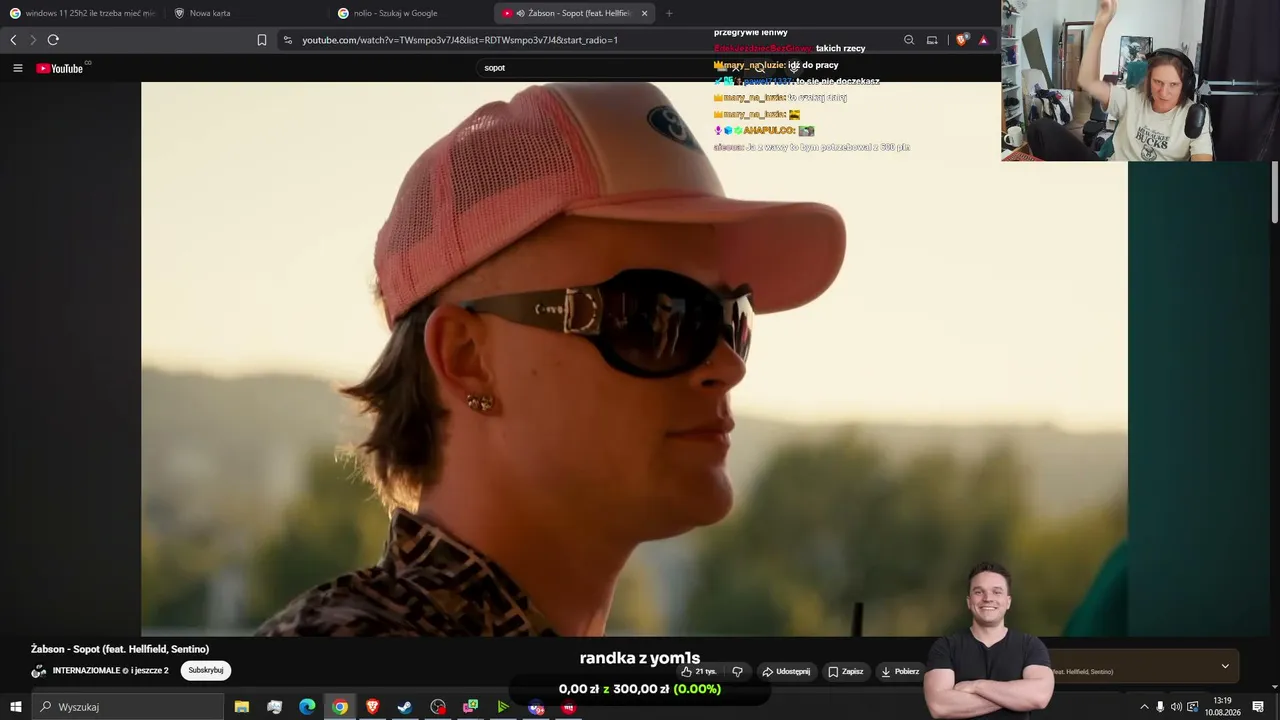Open File Explorer from the taskbar
This screenshot has height=720, width=1280.
tap(242, 707)
